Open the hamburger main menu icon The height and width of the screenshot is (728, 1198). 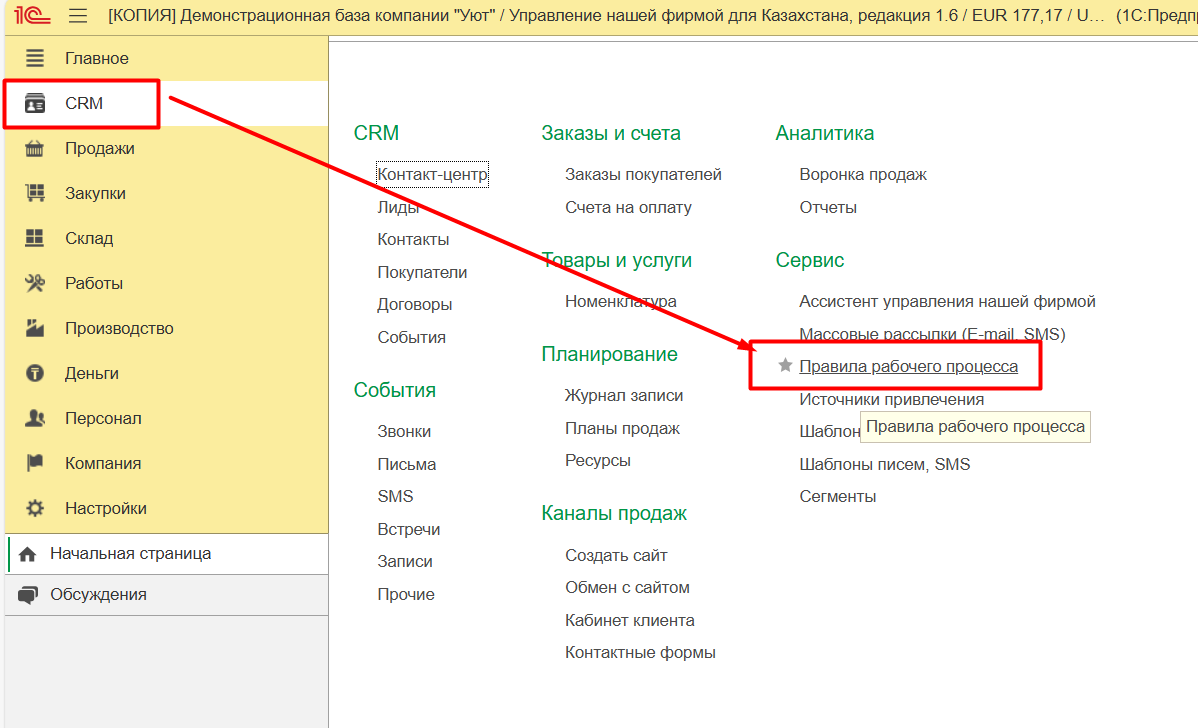[x=78, y=16]
